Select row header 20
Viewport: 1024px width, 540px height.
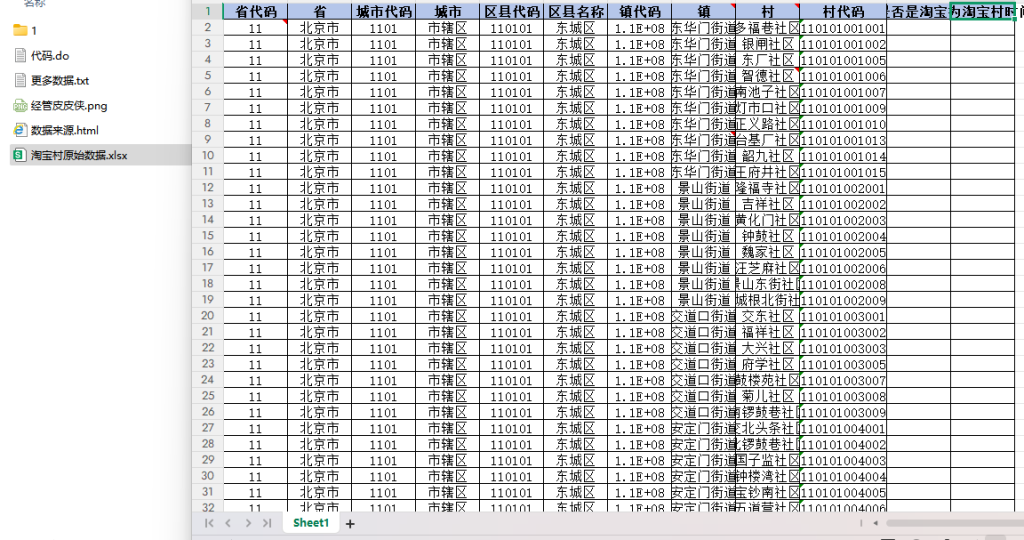208,315
